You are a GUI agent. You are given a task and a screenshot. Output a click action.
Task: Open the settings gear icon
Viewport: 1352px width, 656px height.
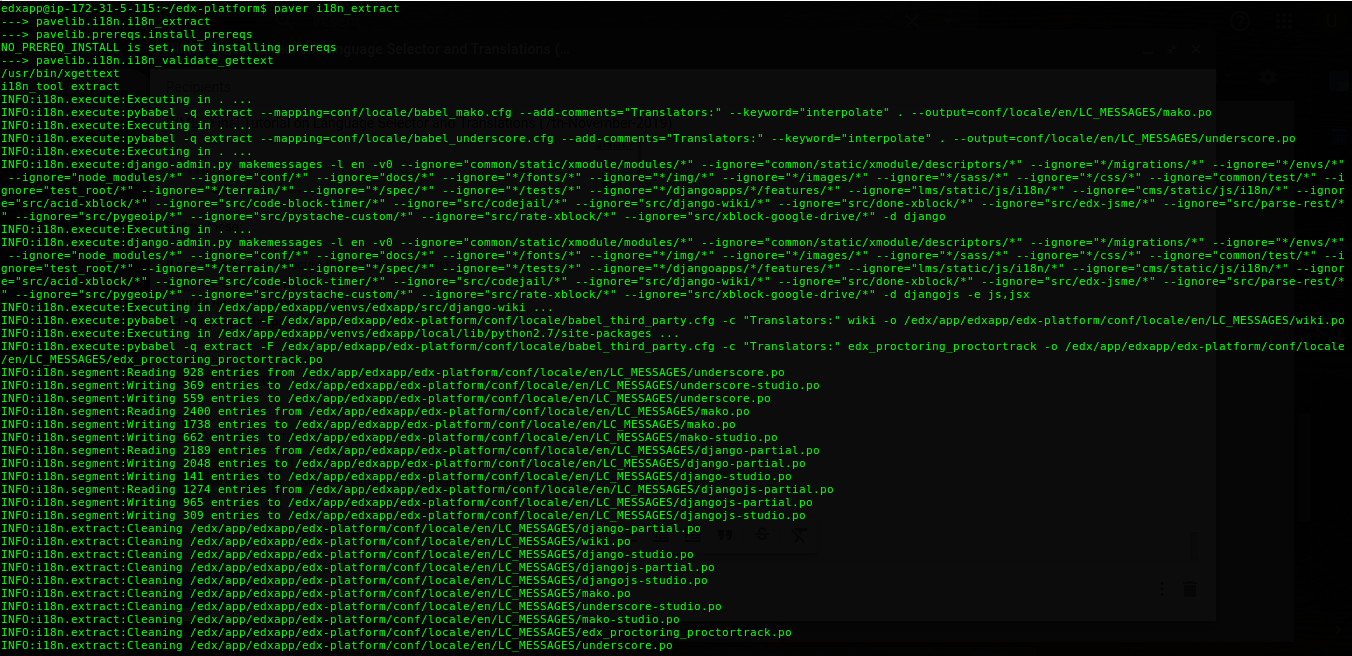tap(1269, 77)
